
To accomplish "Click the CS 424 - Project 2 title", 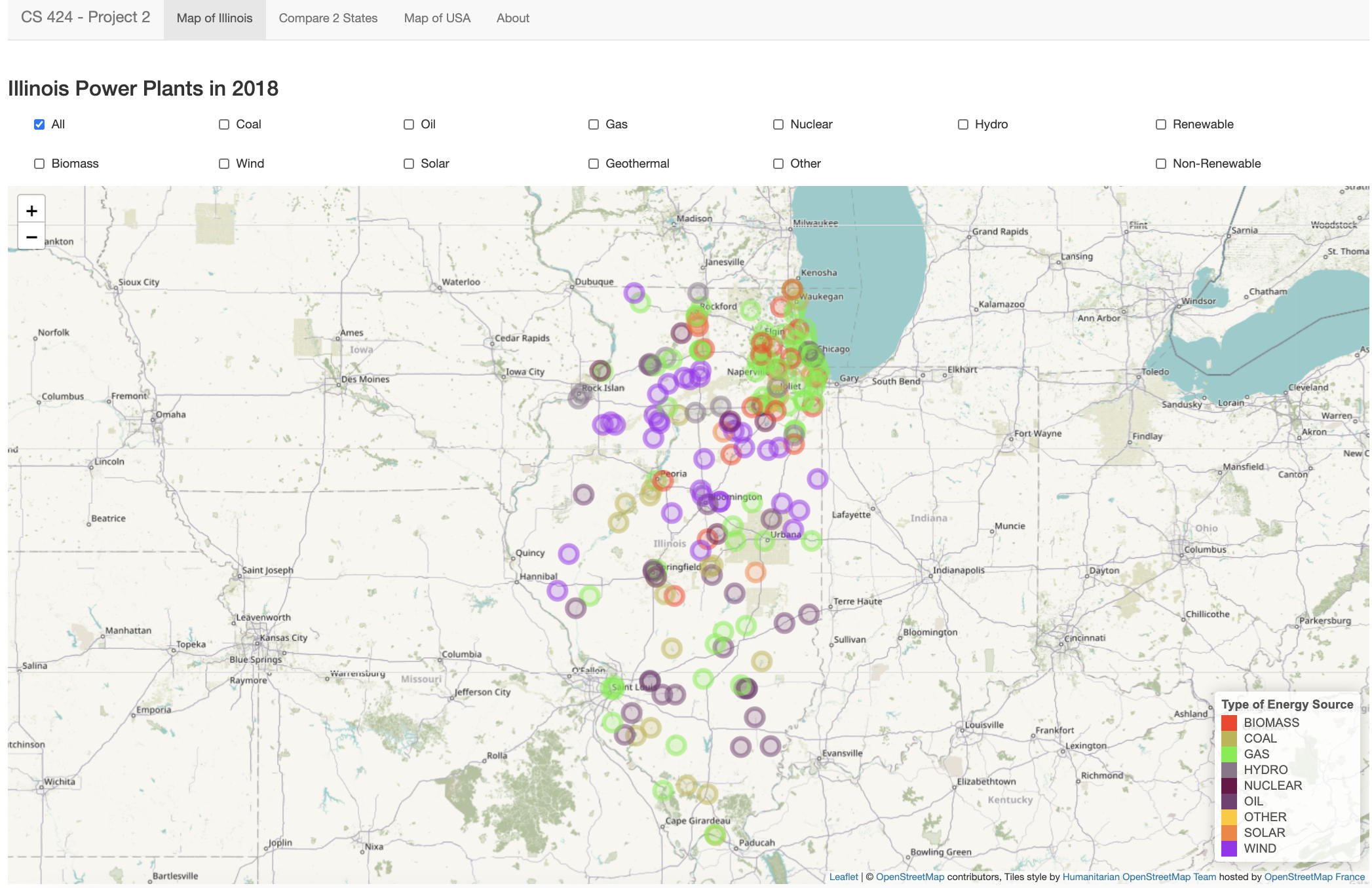I will point(86,17).
